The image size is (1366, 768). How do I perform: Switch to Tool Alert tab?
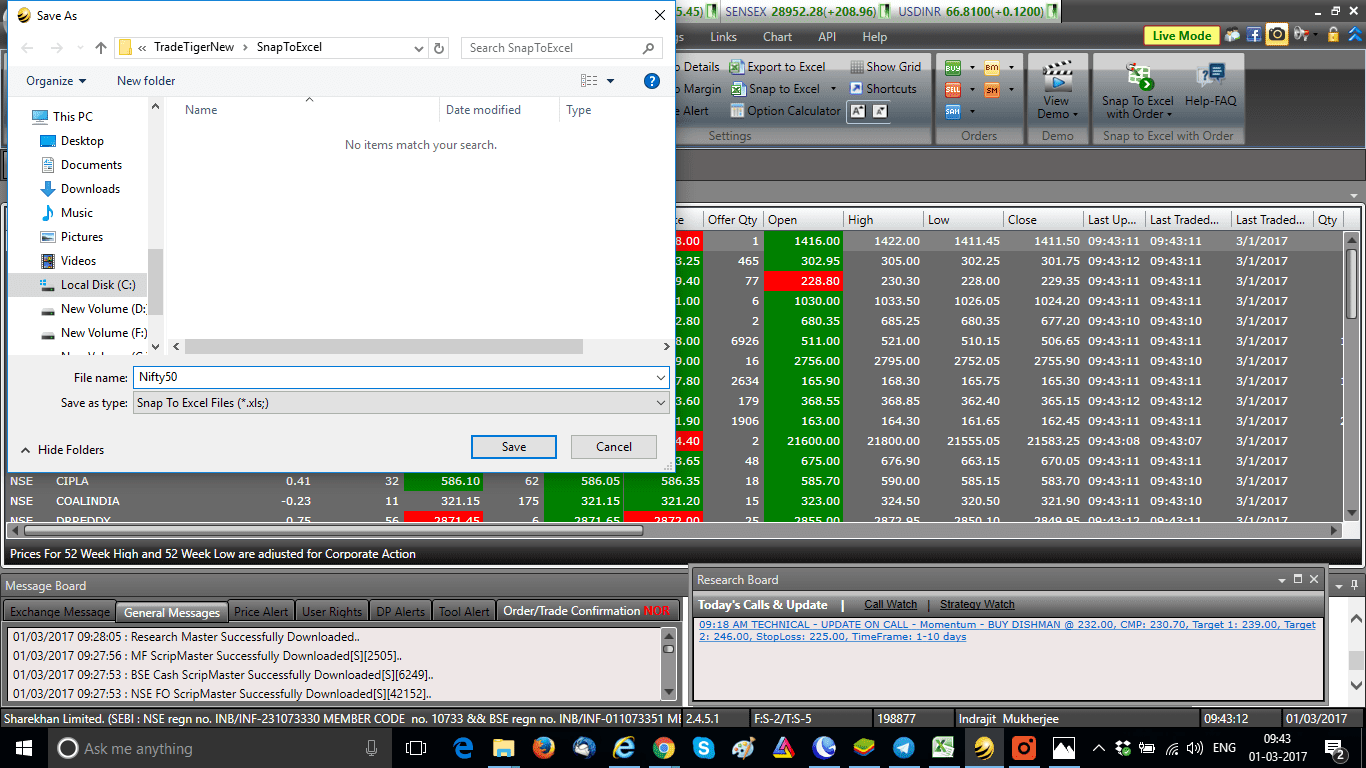pyautogui.click(x=464, y=612)
